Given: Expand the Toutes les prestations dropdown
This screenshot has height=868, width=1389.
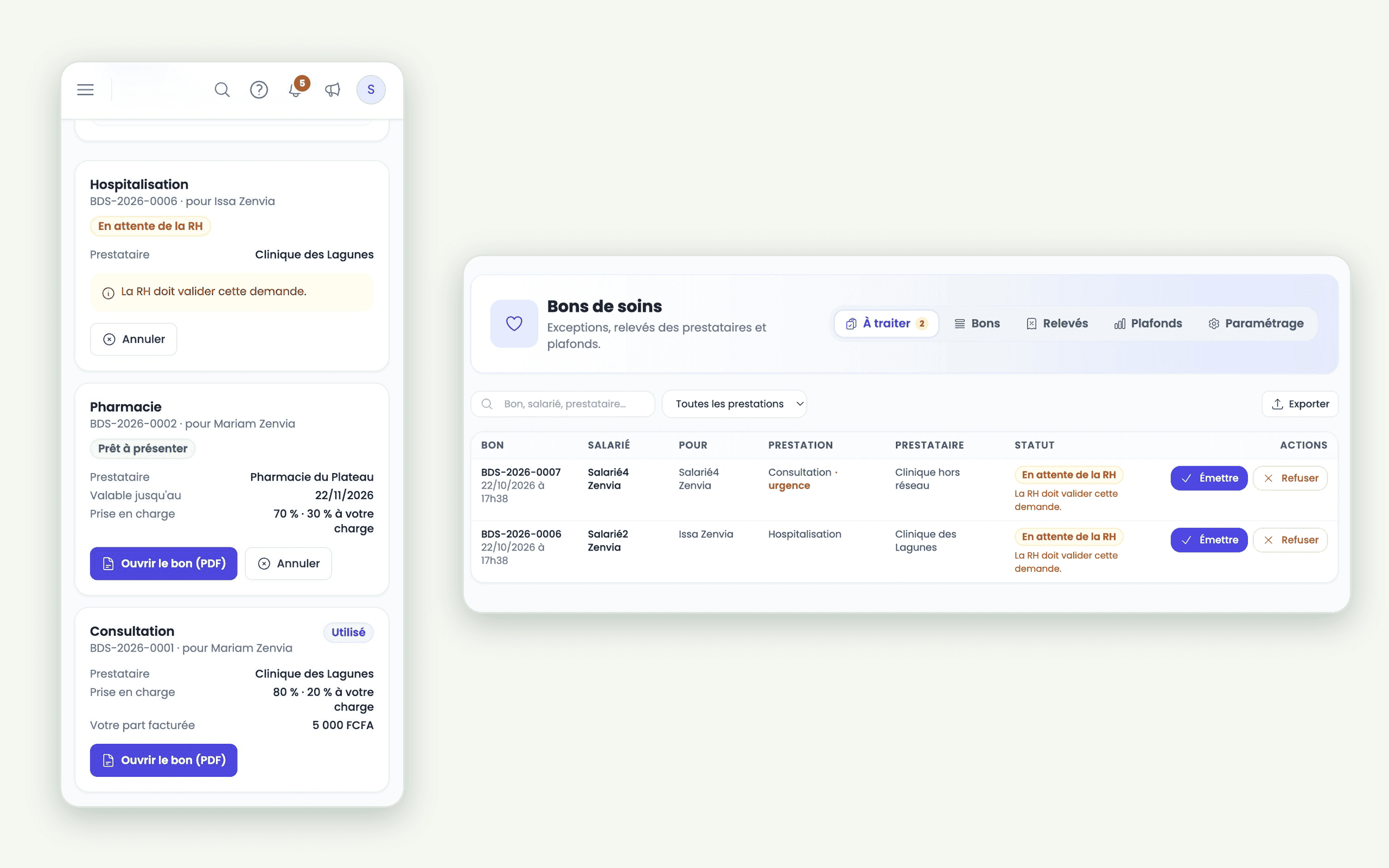Looking at the screenshot, I should click(x=734, y=404).
